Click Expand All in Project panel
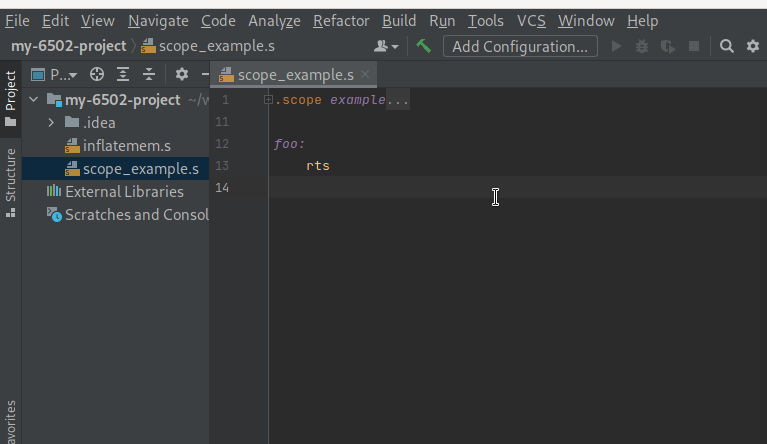Viewport: 767px width, 444px height. point(123,74)
